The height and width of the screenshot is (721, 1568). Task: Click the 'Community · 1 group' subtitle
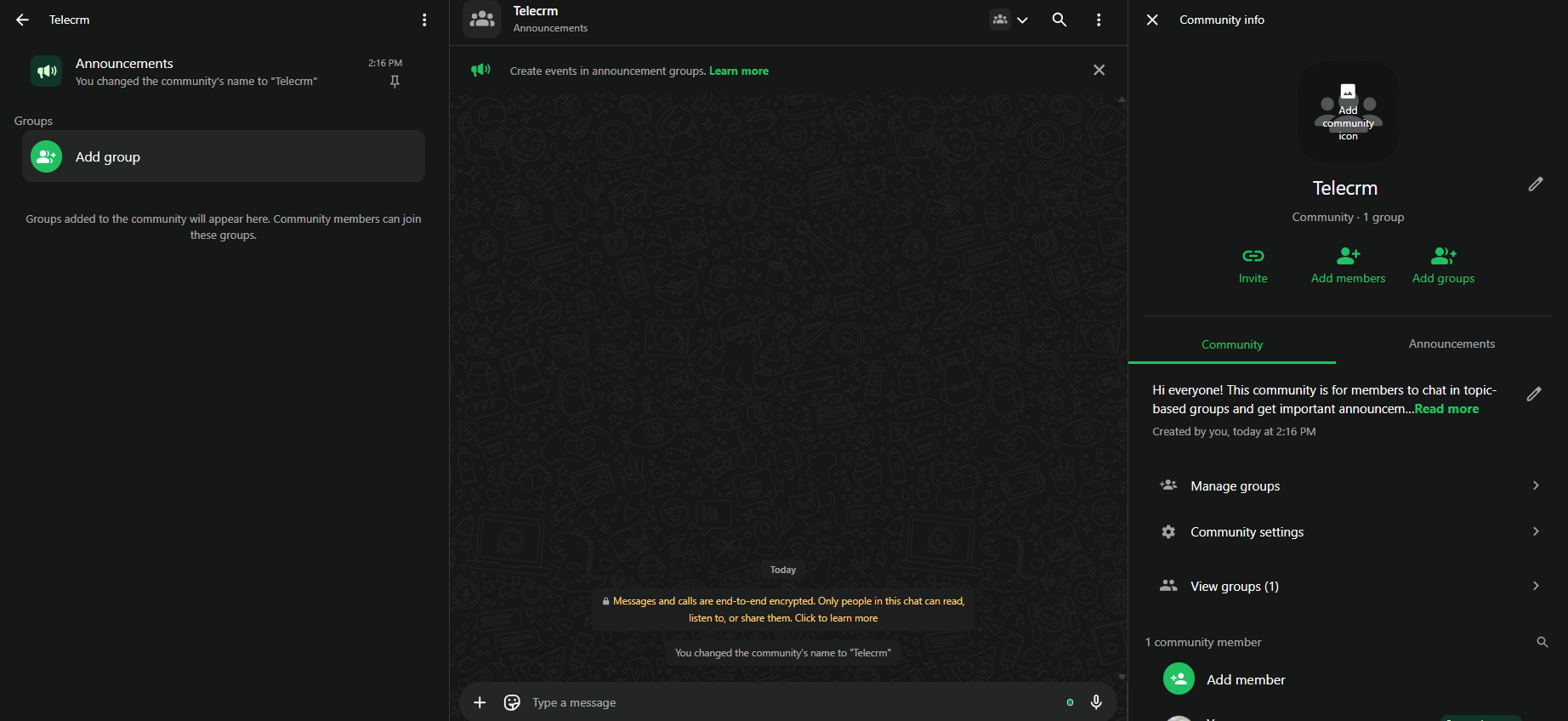pos(1349,218)
